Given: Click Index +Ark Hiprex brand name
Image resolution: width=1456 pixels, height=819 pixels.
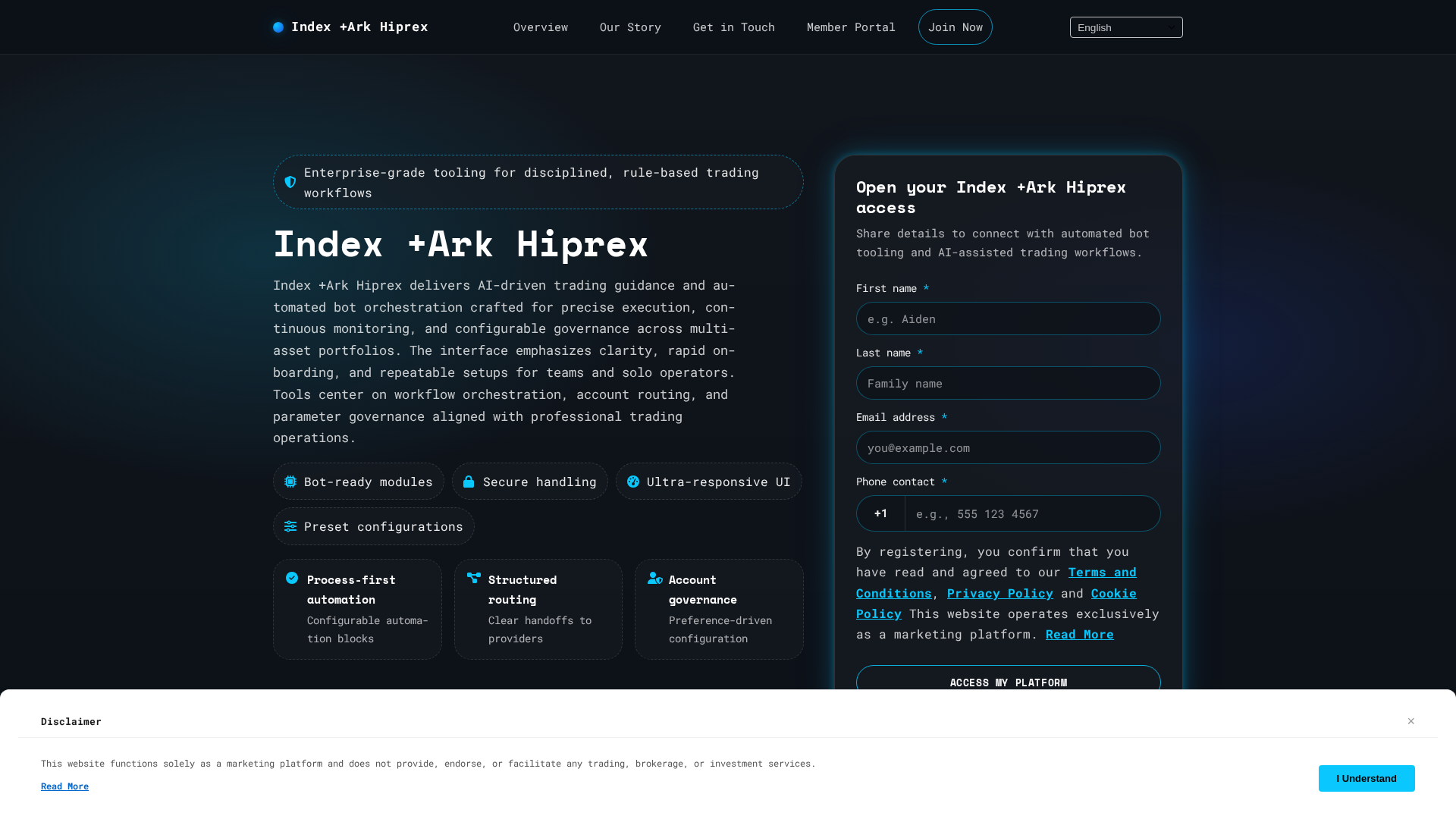Looking at the screenshot, I should [x=359, y=27].
